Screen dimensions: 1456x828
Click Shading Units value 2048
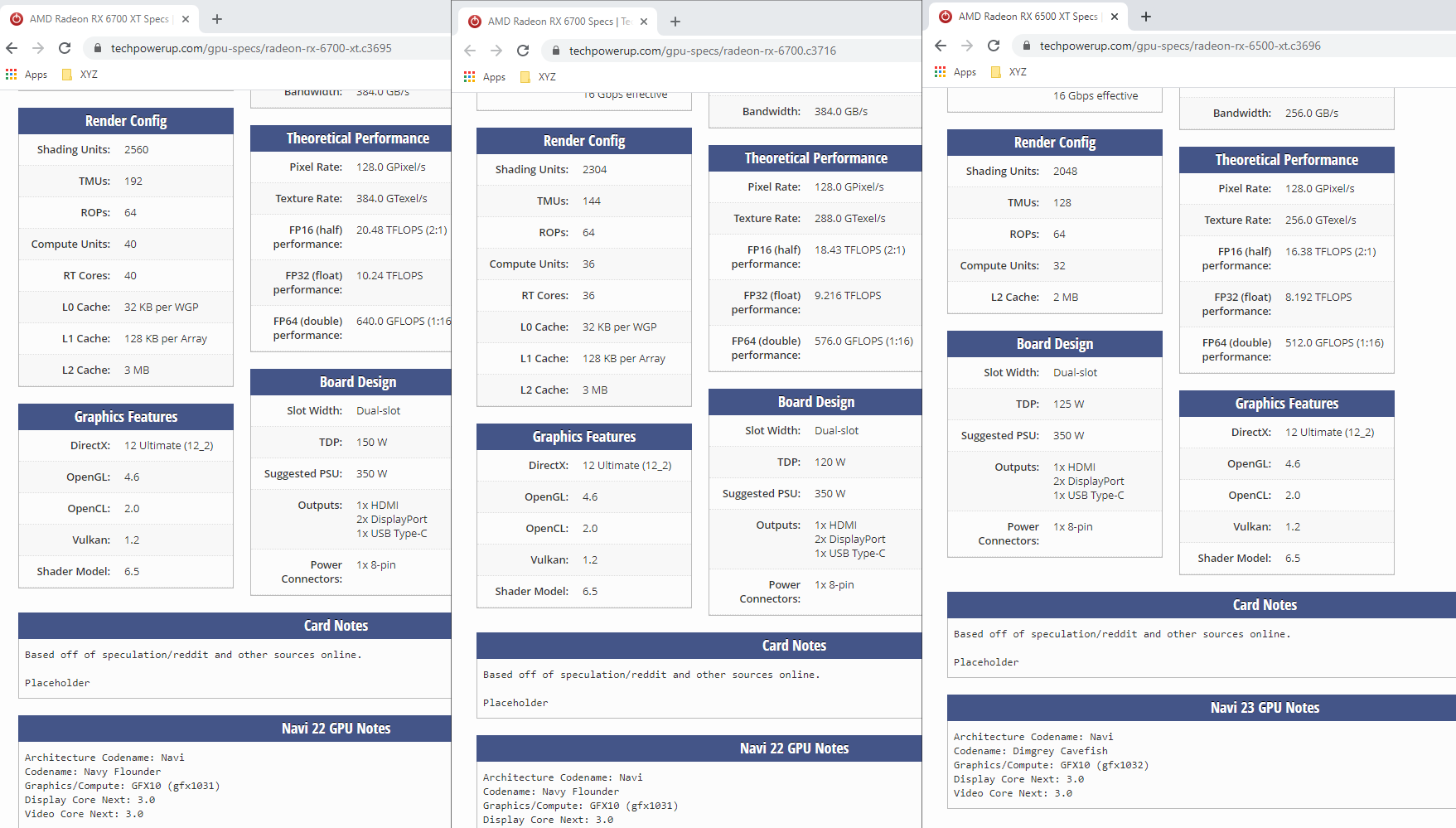pos(1066,172)
